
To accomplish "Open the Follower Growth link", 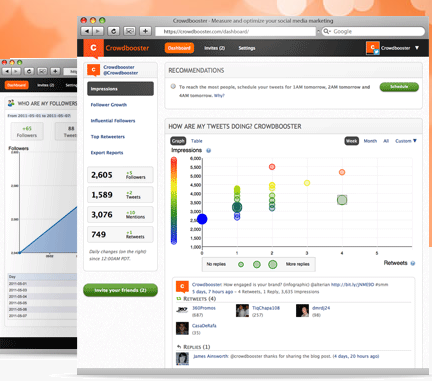I will click(109, 105).
